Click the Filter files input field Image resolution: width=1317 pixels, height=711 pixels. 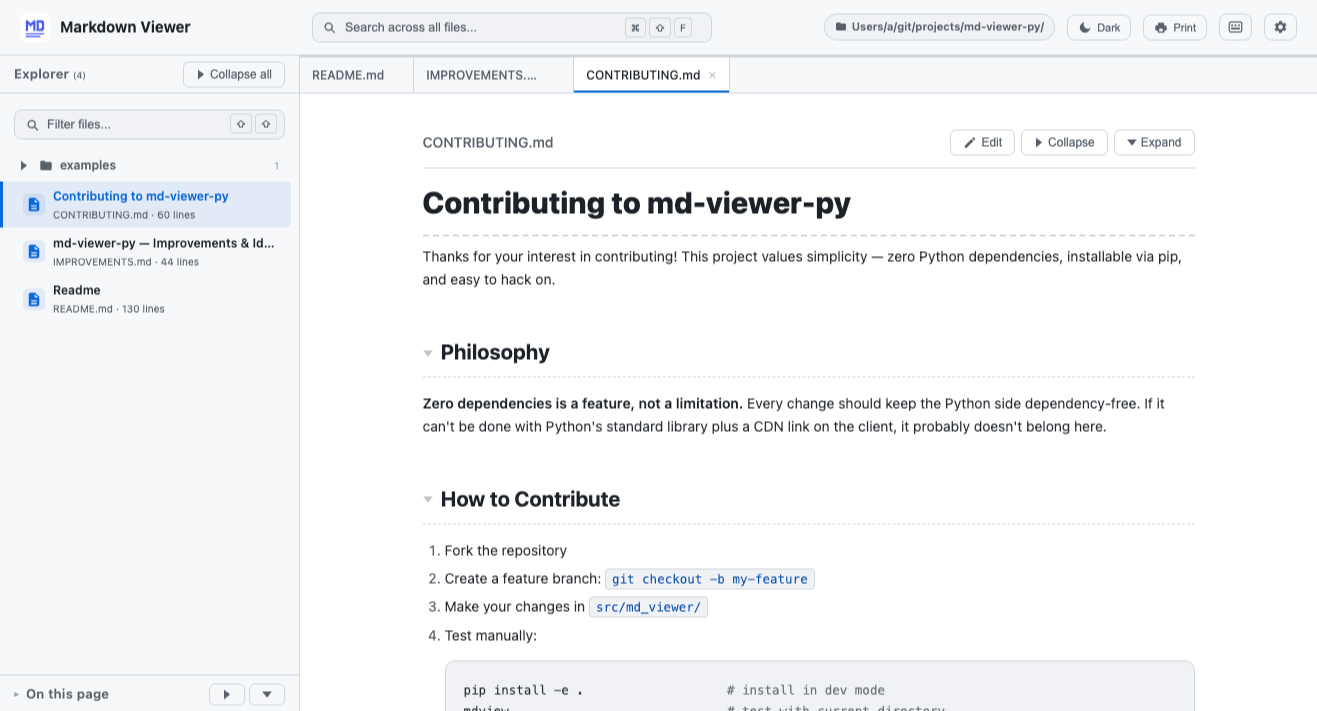pos(140,124)
